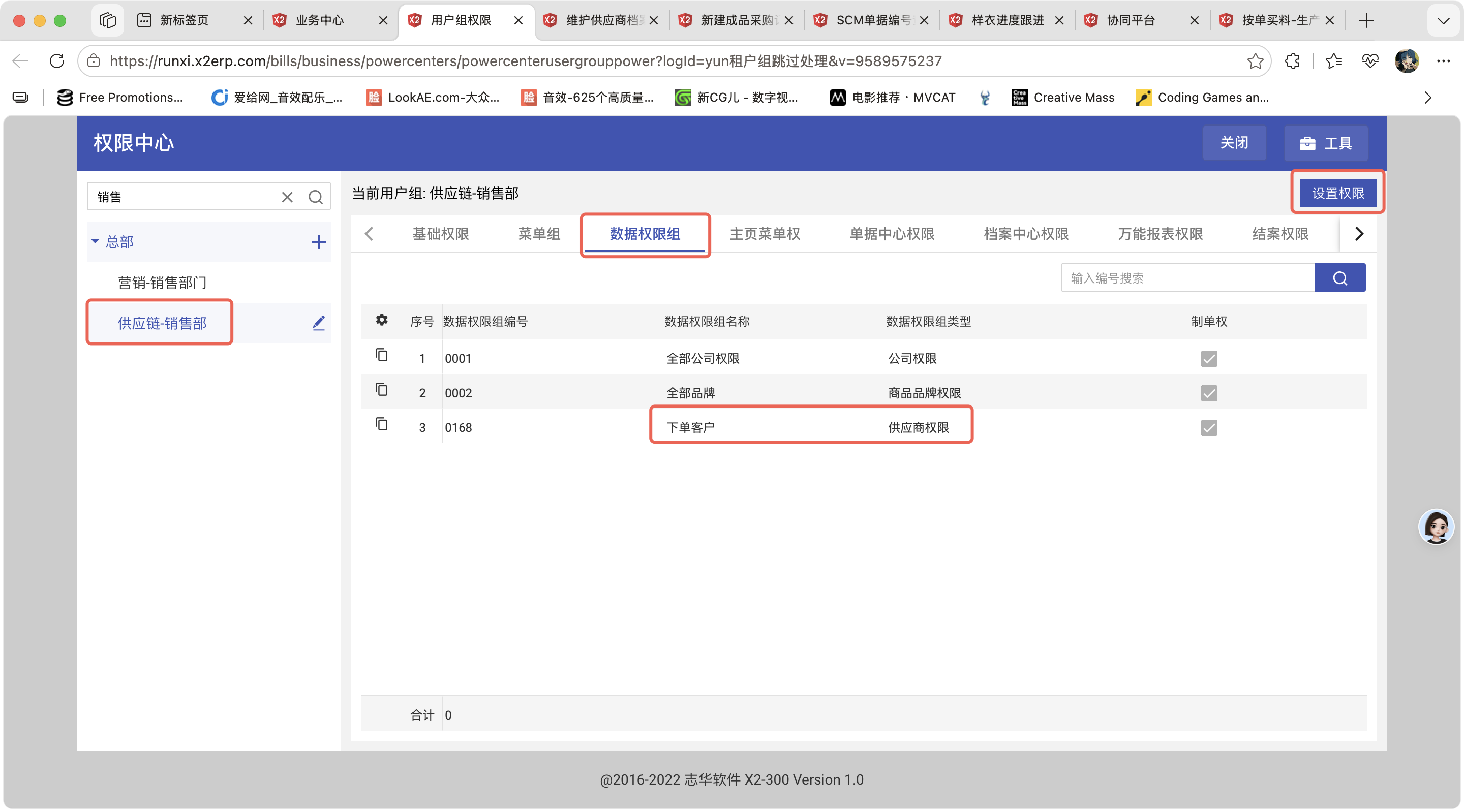1464x812 pixels.
Task: Edit the 供应链-销售部 user group pencil icon
Action: pos(319,323)
